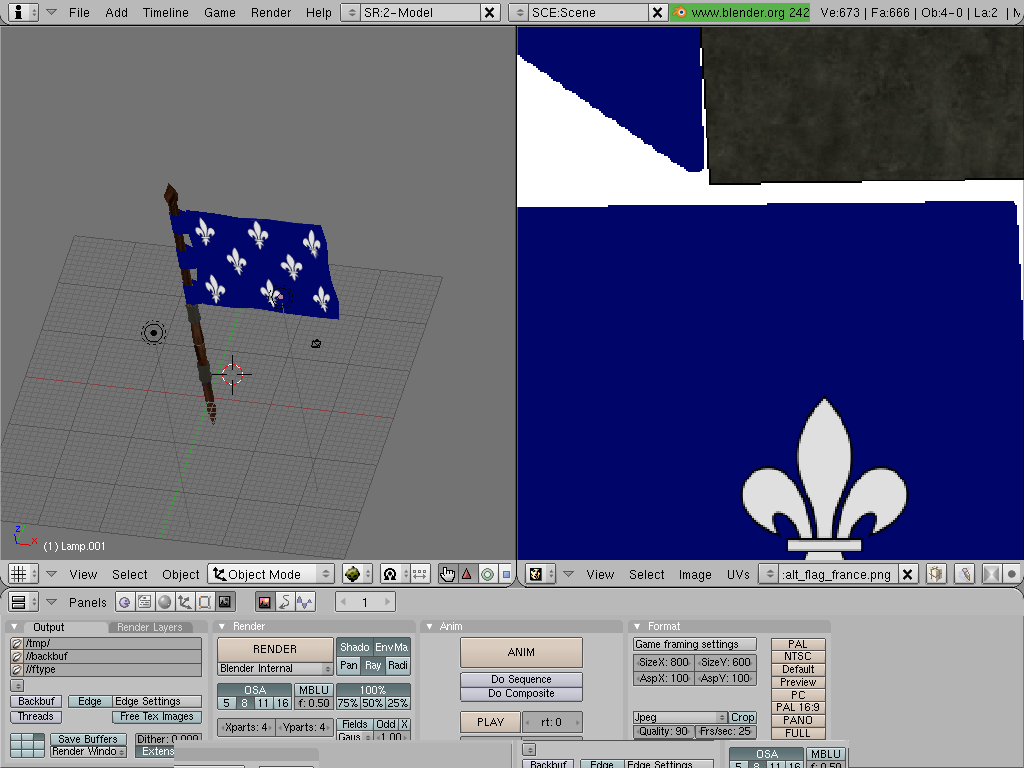Screen dimensions: 1024x768
Task: Toggle the EnvMa environment map option
Action: [x=391, y=647]
